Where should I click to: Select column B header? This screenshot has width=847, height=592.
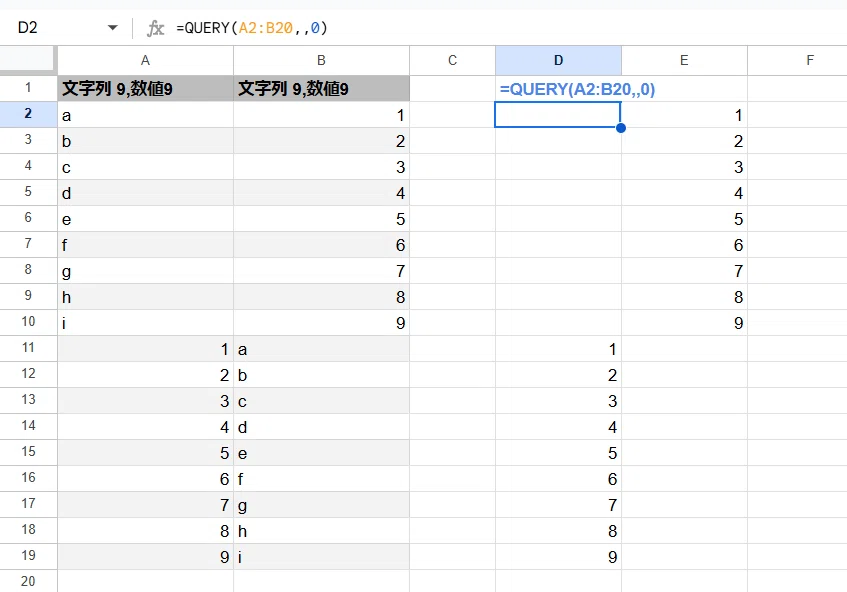coord(321,60)
